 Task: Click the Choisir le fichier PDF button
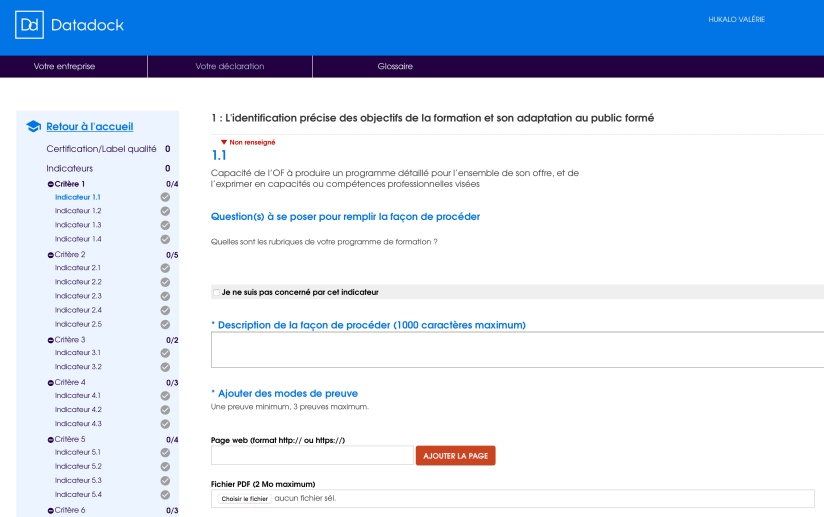245,498
